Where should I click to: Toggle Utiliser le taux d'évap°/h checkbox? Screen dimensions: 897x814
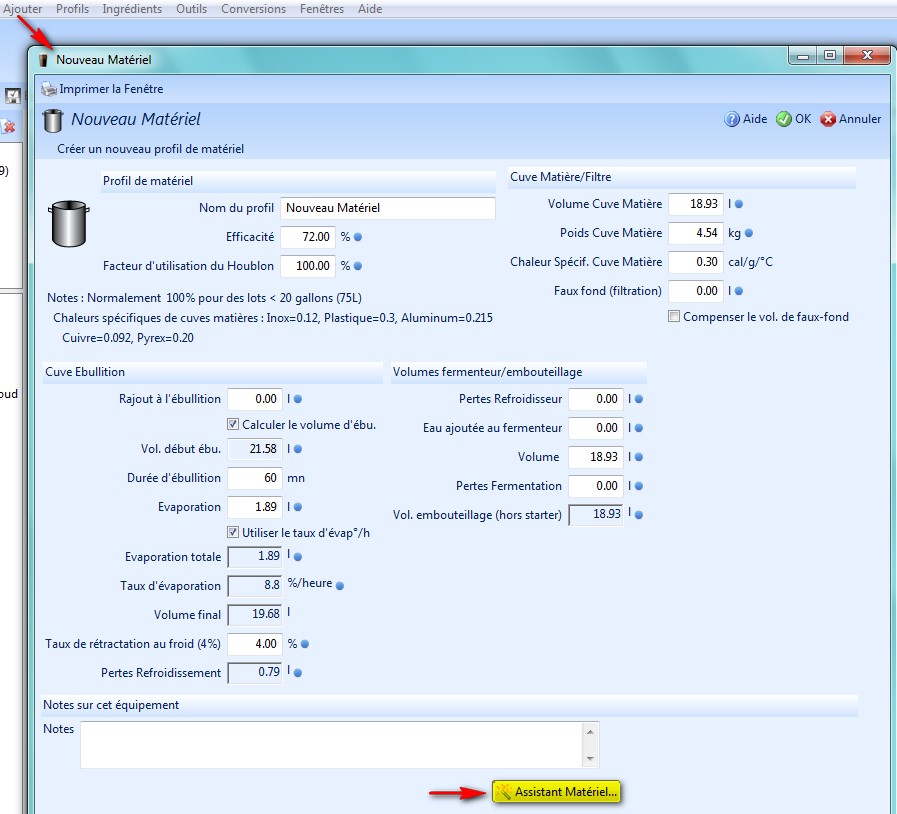[234, 532]
